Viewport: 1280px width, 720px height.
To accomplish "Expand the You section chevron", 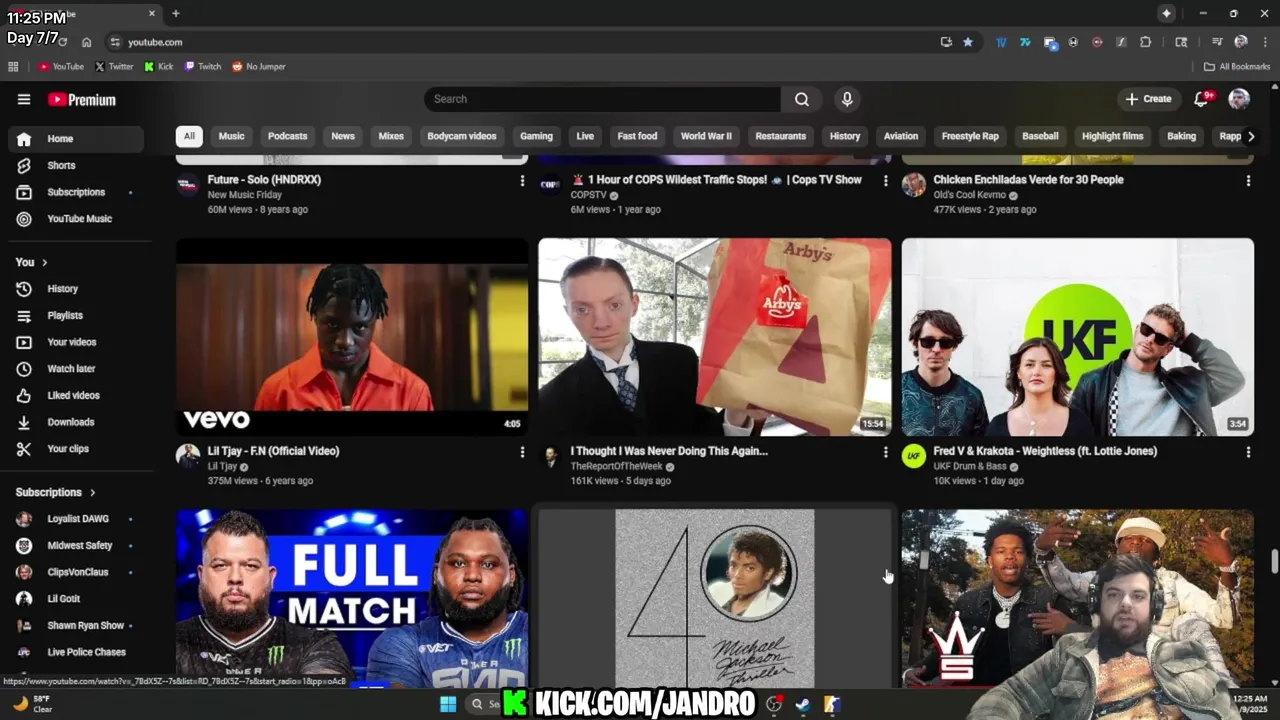I will pyautogui.click(x=44, y=262).
